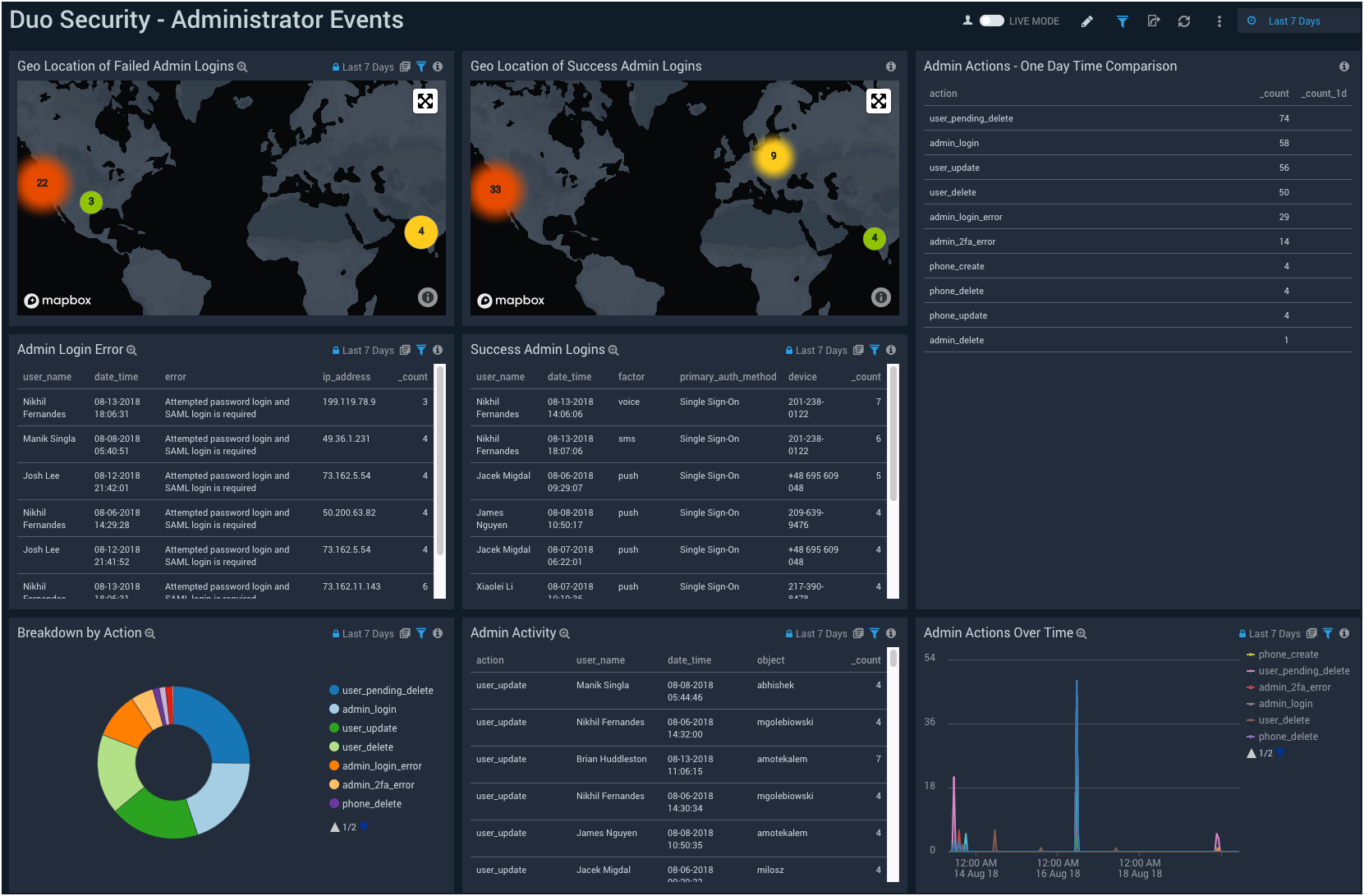Open the user account menu icon
The width and height of the screenshot is (1364, 896).
(x=967, y=21)
